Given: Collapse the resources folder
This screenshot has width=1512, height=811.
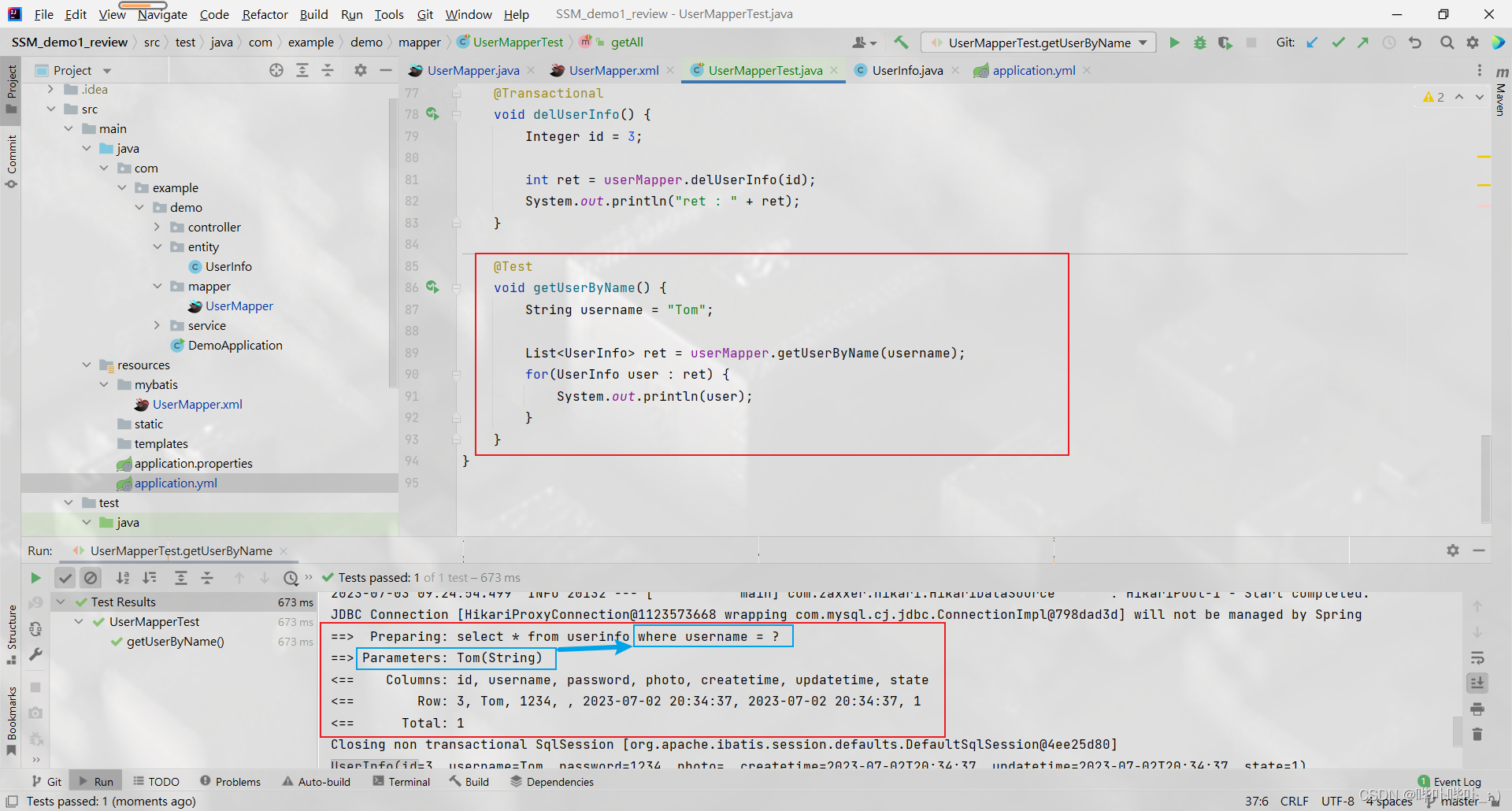Looking at the screenshot, I should (87, 365).
